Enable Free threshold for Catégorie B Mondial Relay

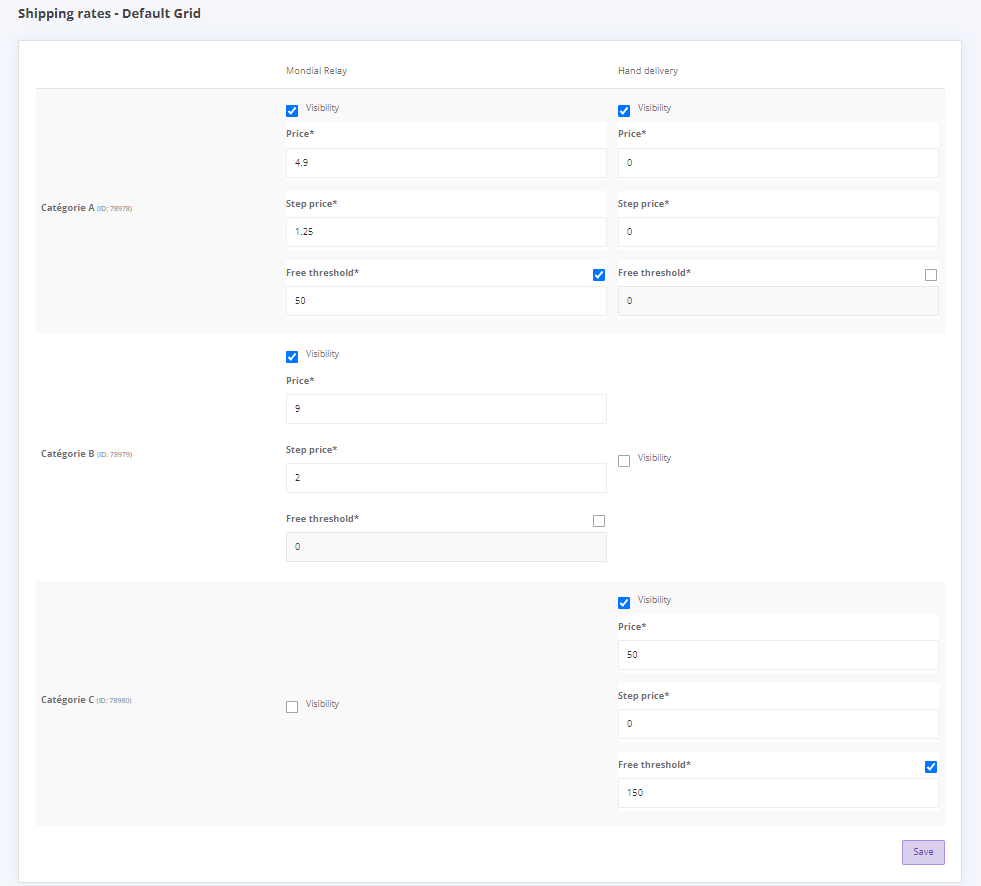599,521
